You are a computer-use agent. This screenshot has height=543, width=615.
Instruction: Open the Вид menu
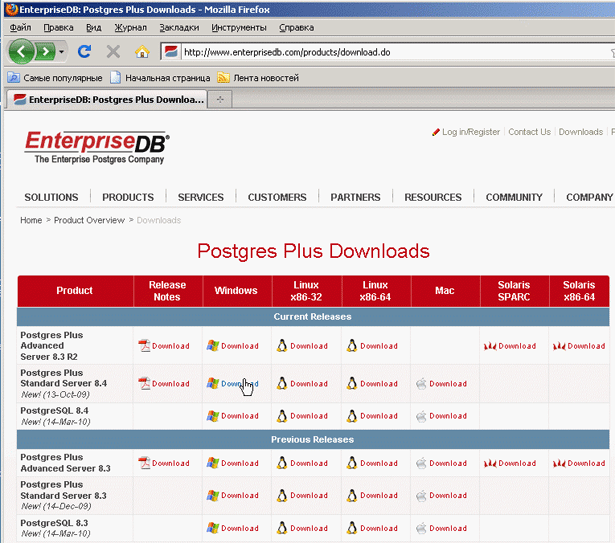(94, 27)
